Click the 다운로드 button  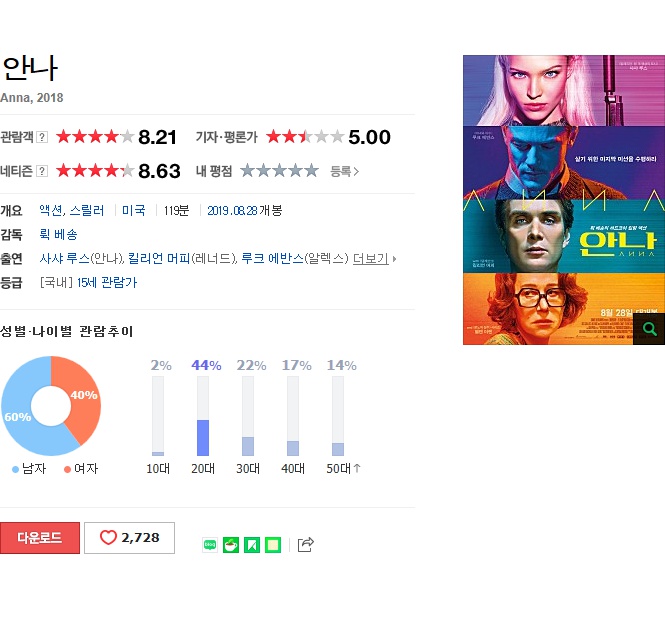[x=40, y=538]
